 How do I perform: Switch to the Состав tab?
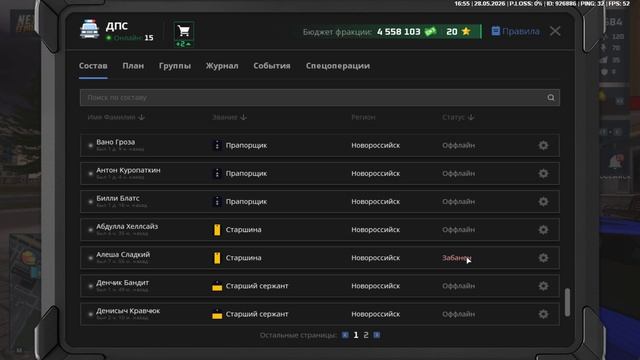(x=93, y=66)
